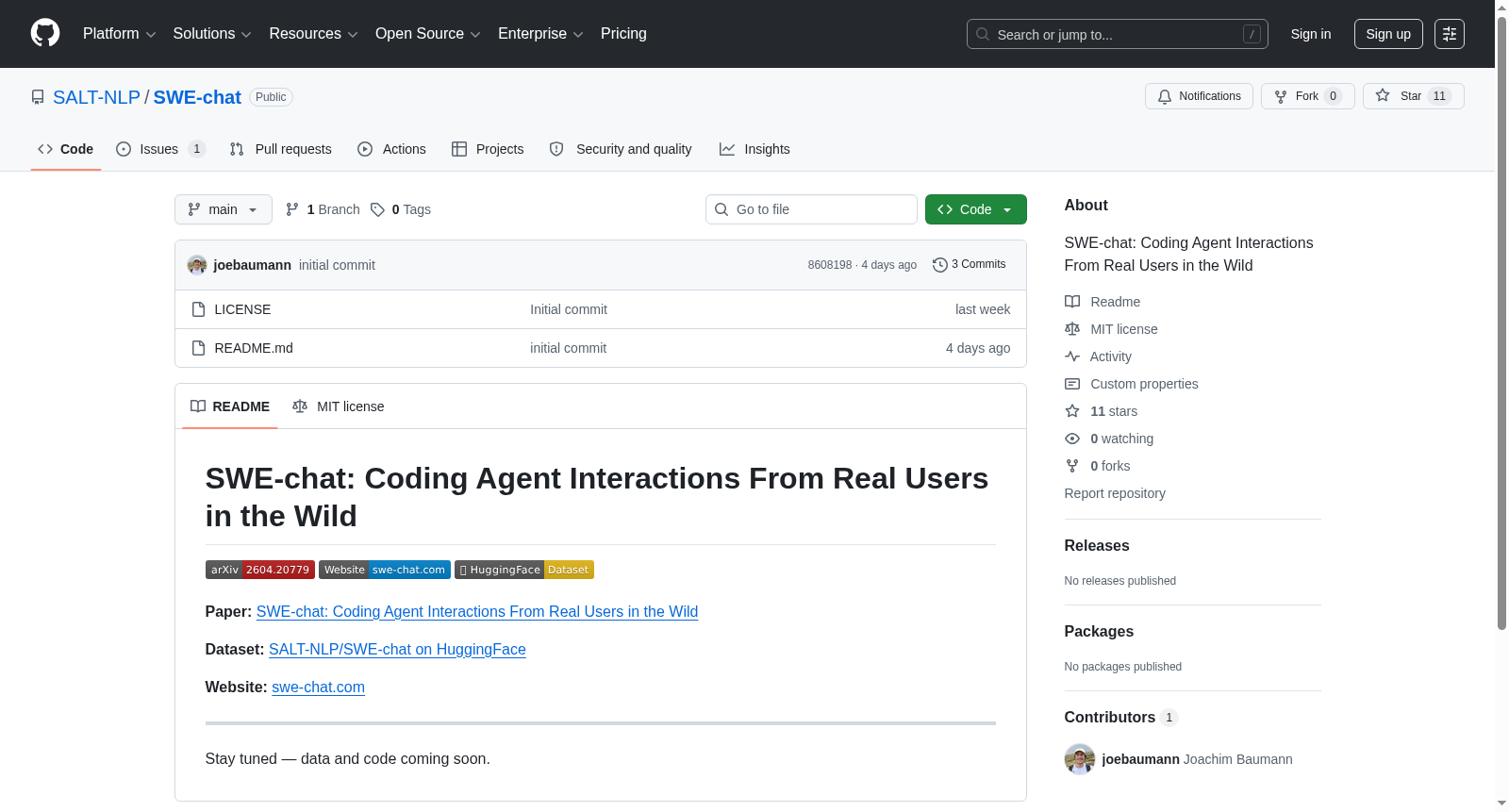The image size is (1509, 812).
Task: Open the Releases section heading
Action: (x=1097, y=545)
